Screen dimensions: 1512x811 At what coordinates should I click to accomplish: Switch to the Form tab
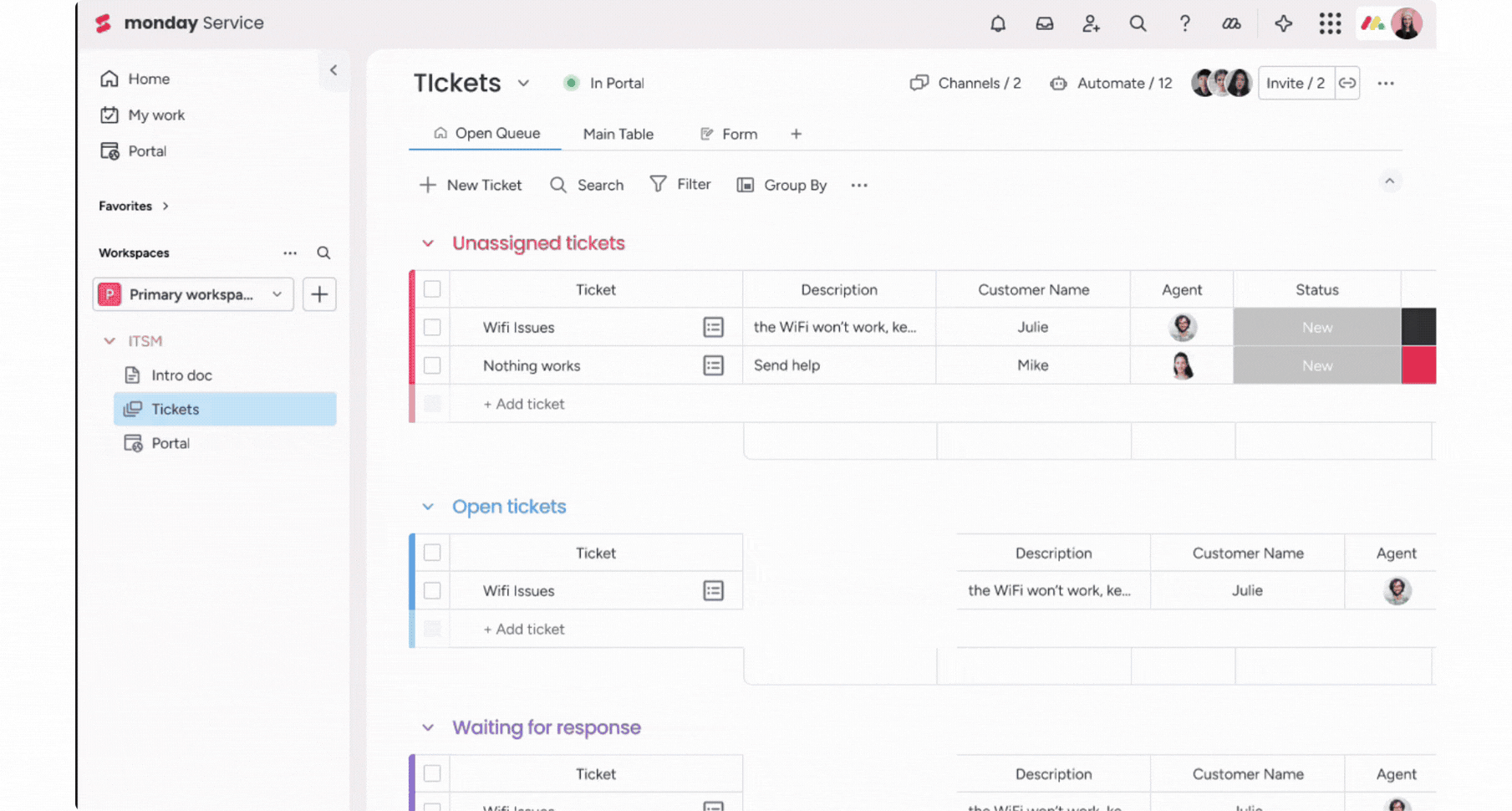point(729,134)
